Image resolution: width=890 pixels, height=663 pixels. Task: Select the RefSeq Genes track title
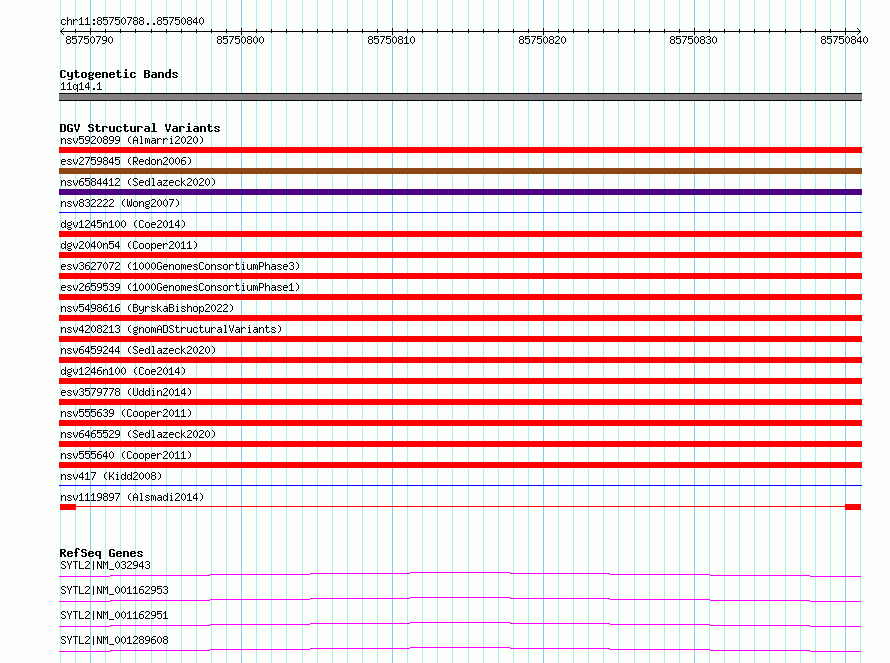[x=101, y=553]
